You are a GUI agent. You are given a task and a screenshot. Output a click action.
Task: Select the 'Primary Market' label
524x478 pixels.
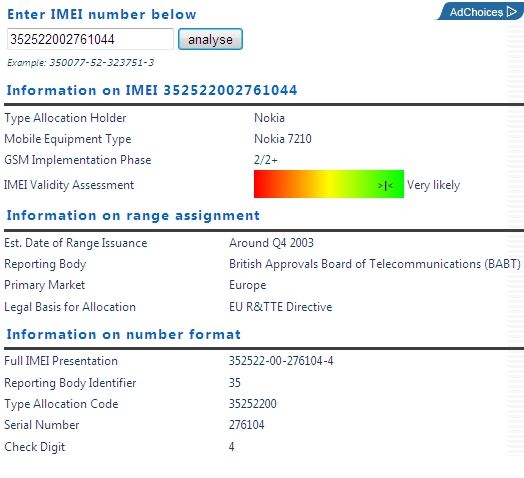(x=44, y=285)
